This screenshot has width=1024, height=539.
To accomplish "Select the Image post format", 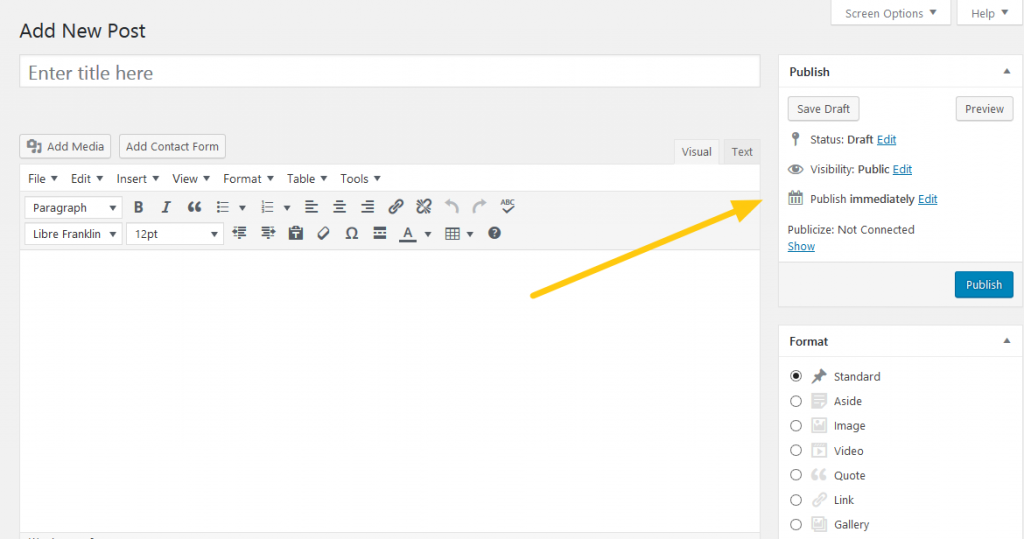I will [795, 426].
